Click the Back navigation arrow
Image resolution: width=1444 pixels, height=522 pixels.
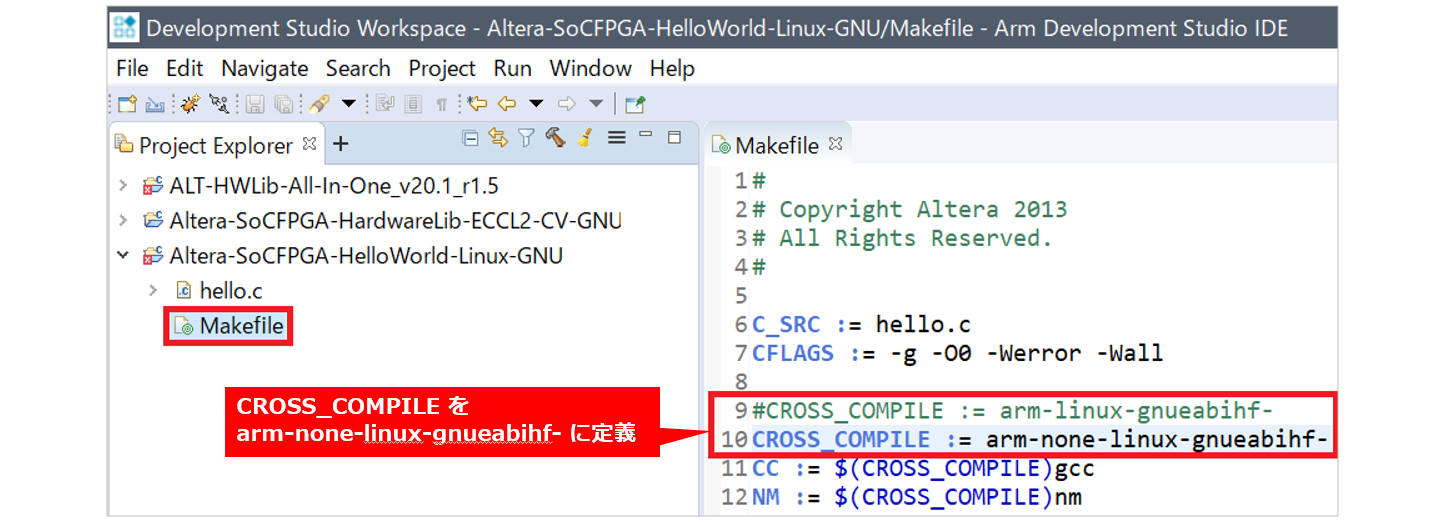pyautogui.click(x=507, y=103)
